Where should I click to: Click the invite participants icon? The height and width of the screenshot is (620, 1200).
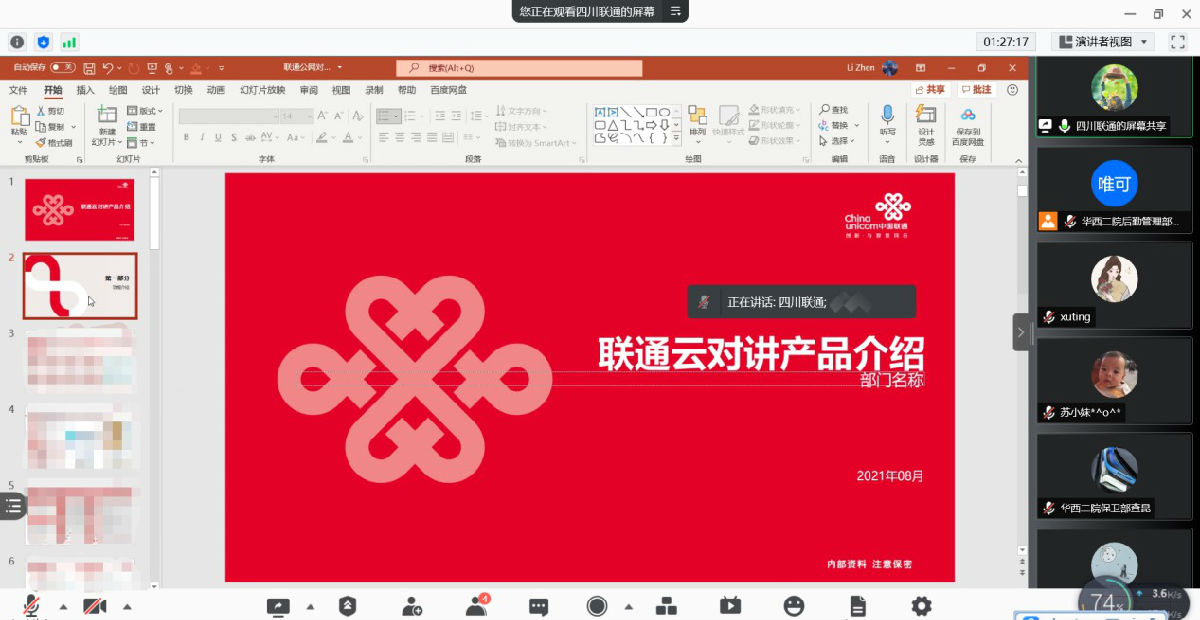point(412,606)
